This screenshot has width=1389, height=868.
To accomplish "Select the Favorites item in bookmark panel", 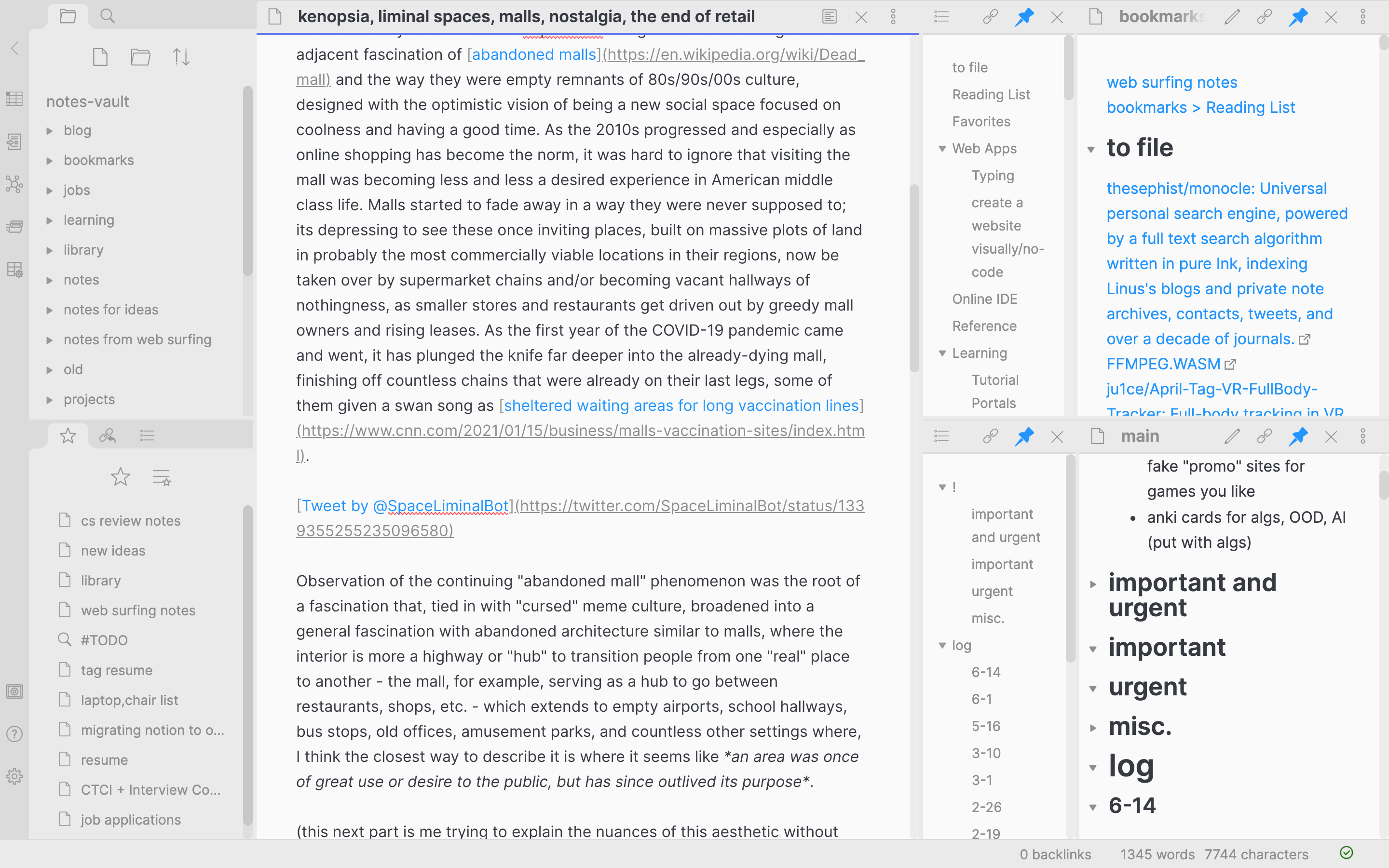I will tap(981, 121).
